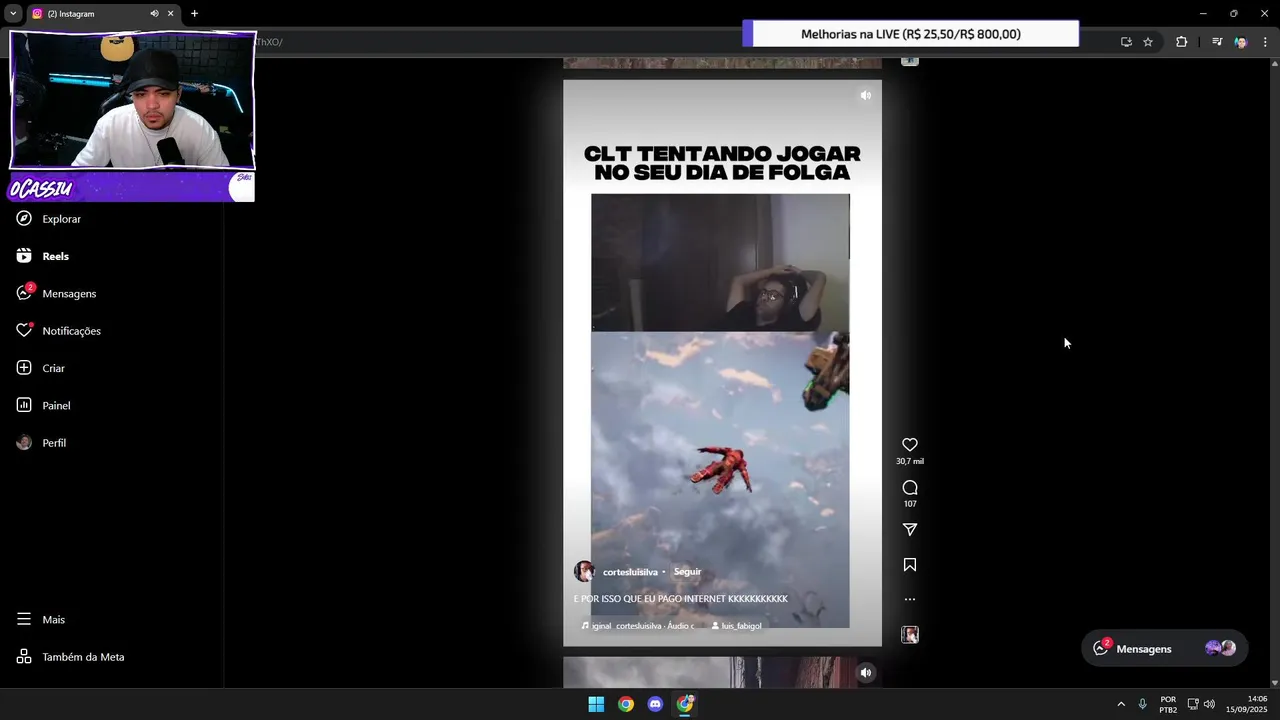Save the reel with the bookmark icon
Image resolution: width=1280 pixels, height=720 pixels.
pyautogui.click(x=910, y=565)
